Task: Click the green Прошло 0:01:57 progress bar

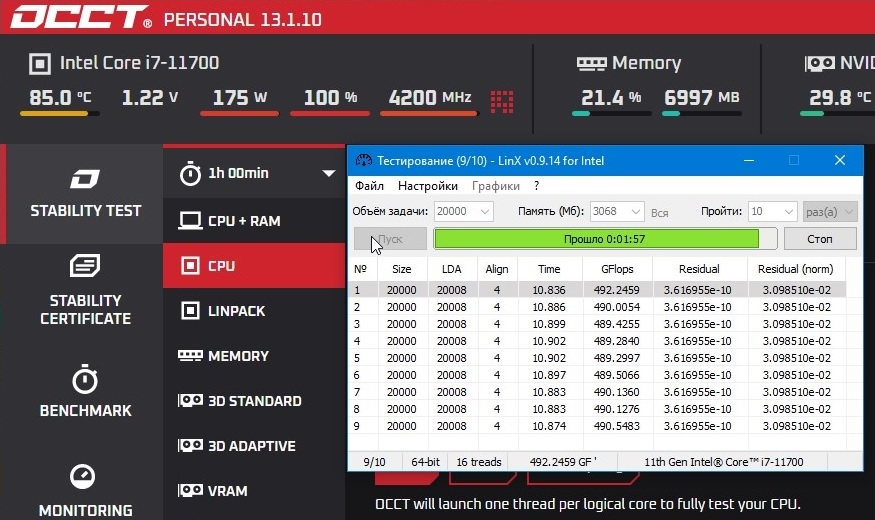Action: click(x=605, y=239)
